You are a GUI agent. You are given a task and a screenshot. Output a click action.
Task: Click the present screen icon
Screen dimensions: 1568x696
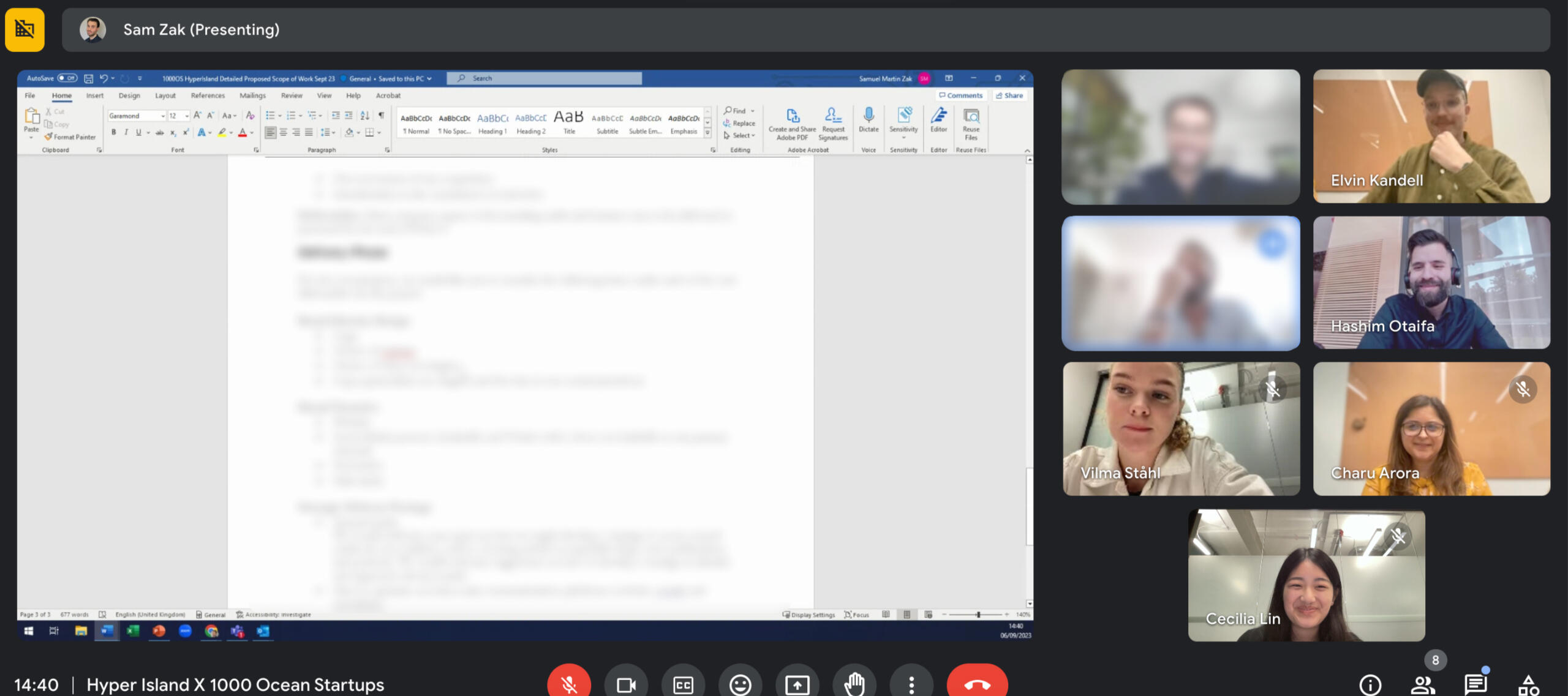[x=797, y=684]
